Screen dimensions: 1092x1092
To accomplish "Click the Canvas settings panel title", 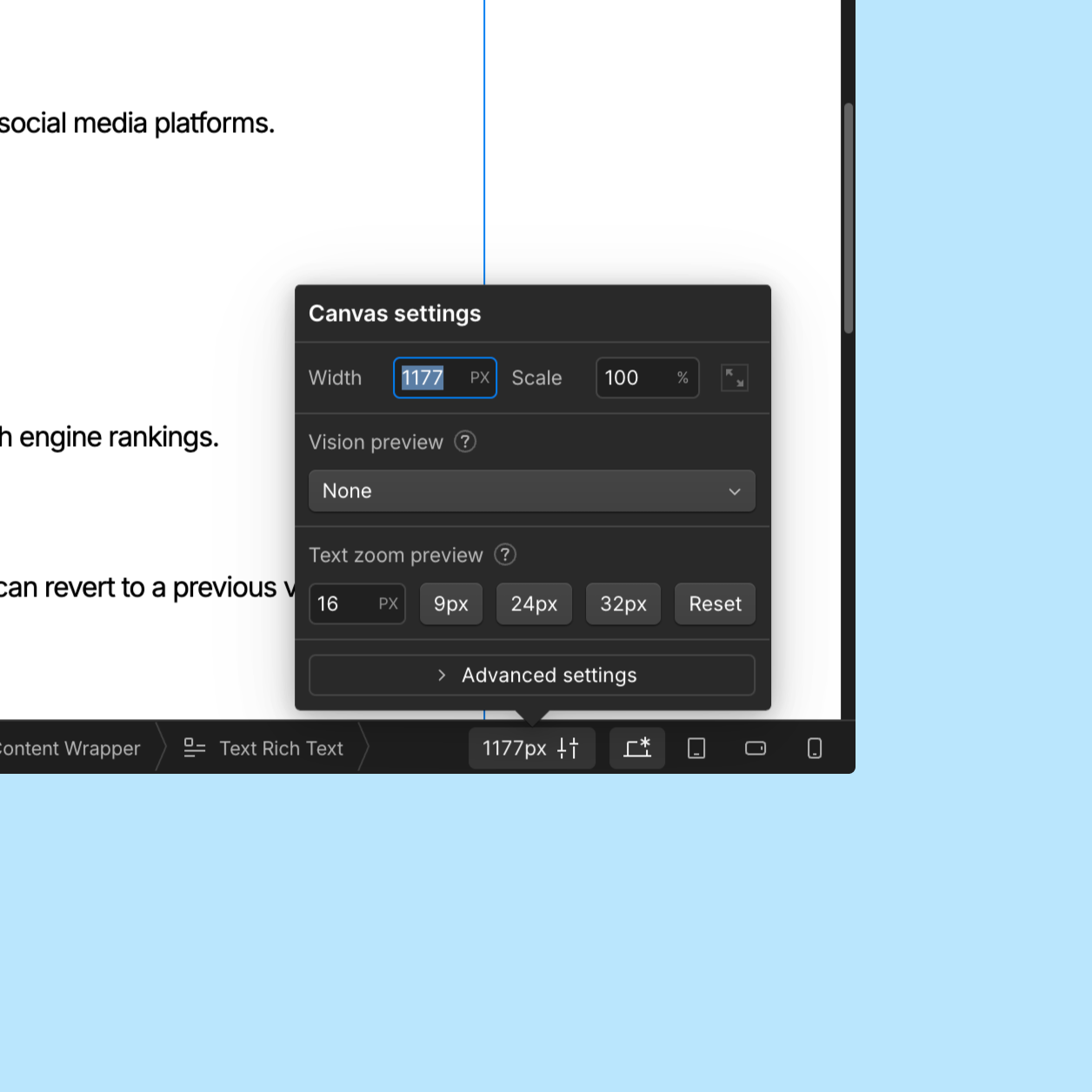I will 395,314.
